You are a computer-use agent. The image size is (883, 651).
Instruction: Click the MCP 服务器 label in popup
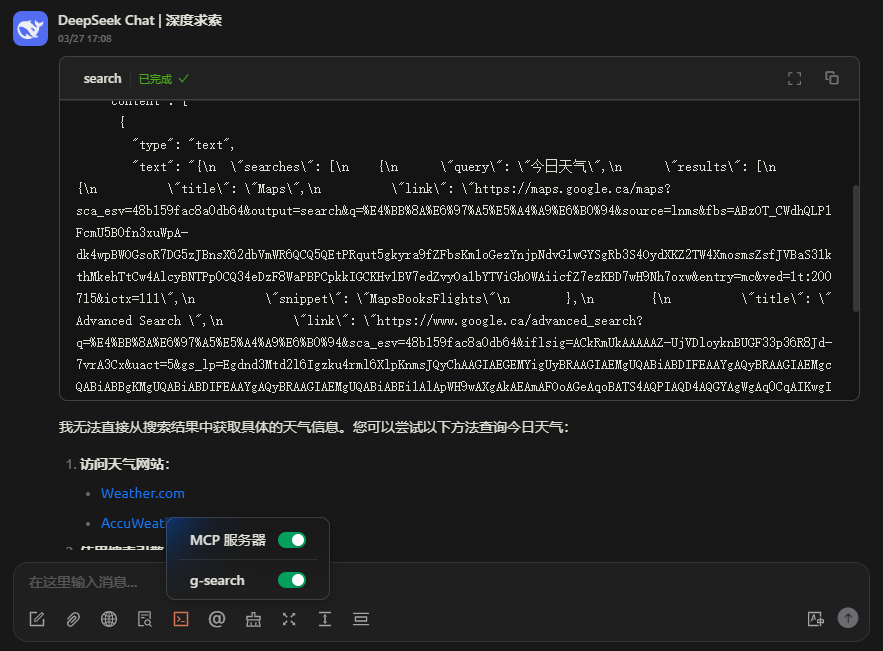pos(228,540)
